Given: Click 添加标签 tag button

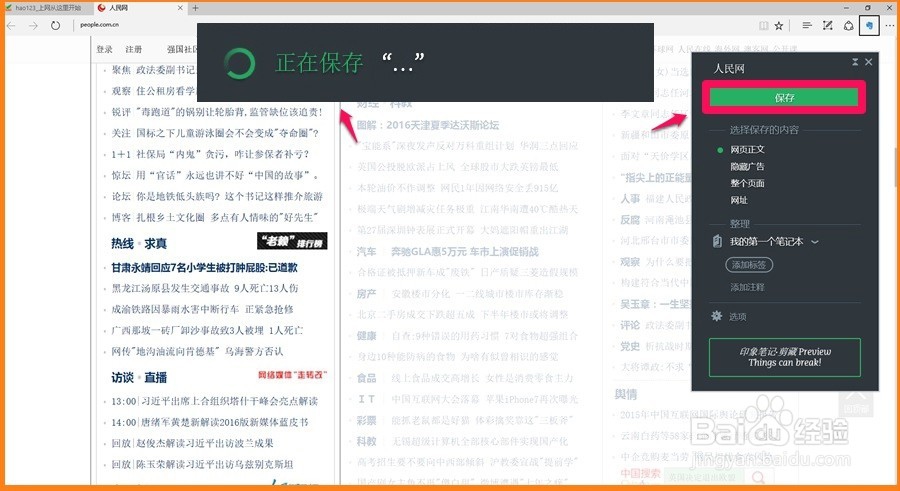Looking at the screenshot, I should tap(749, 265).
